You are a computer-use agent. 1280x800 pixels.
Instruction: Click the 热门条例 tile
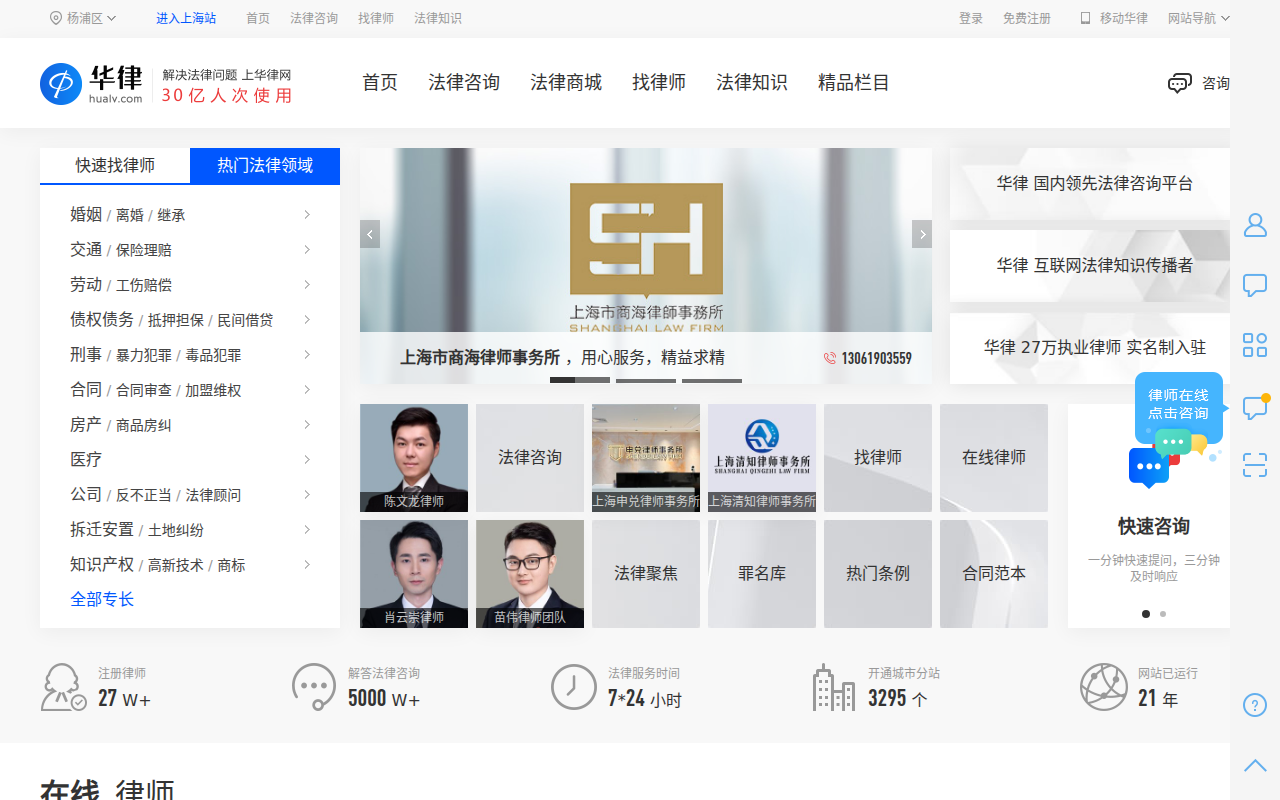pos(878,574)
